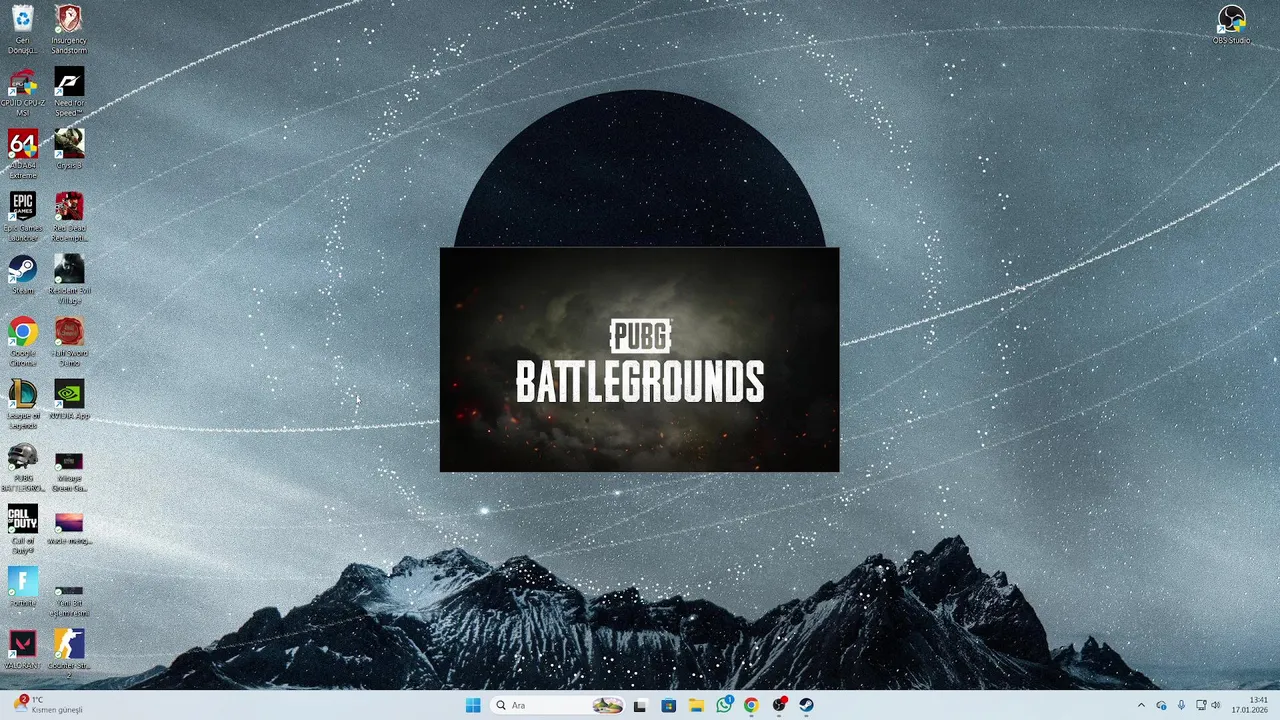The image size is (1280, 720).
Task: Launch Need for Speed shortcut
Action: pyautogui.click(x=69, y=92)
